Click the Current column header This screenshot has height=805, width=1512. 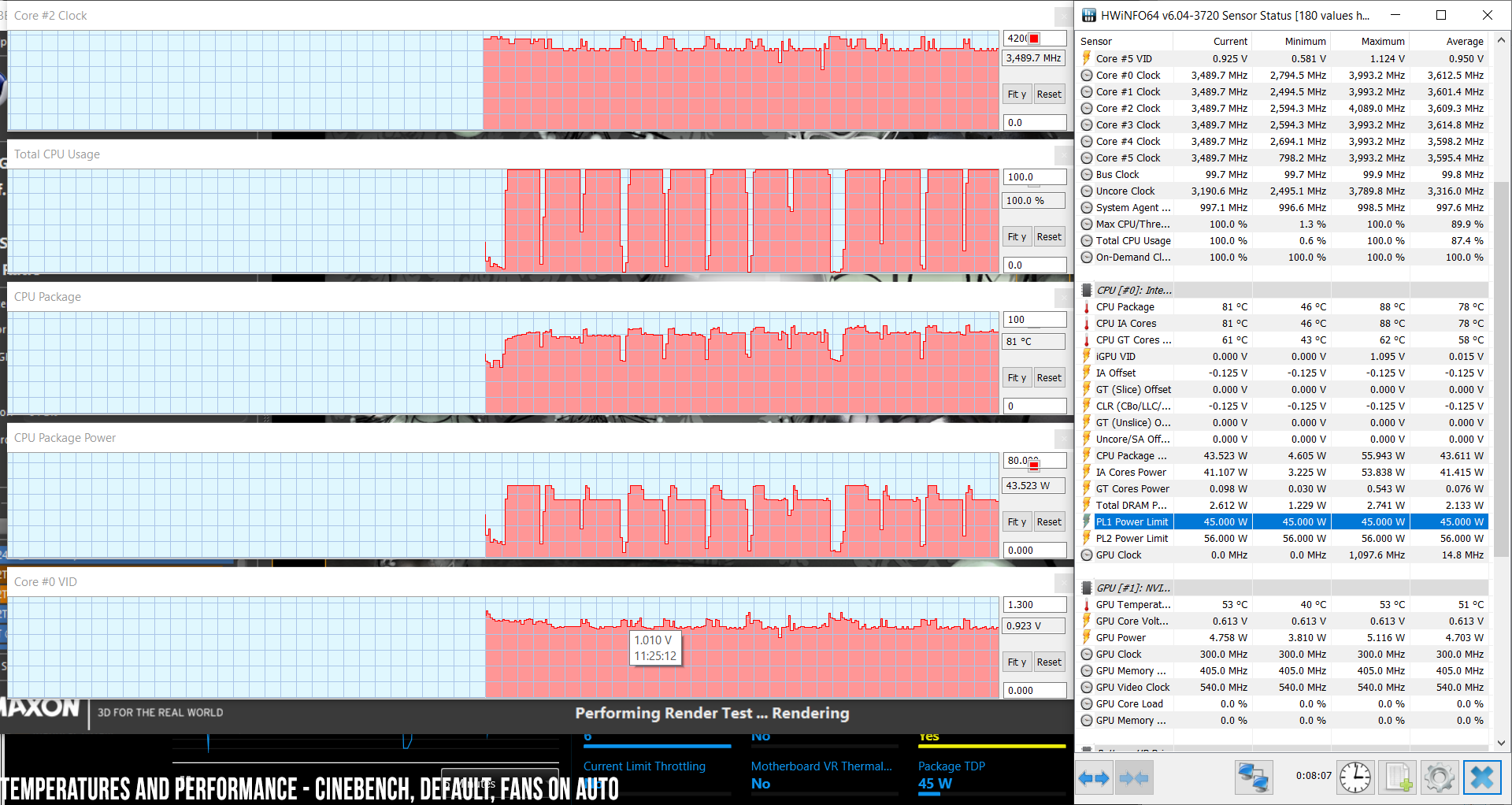coord(1213,41)
